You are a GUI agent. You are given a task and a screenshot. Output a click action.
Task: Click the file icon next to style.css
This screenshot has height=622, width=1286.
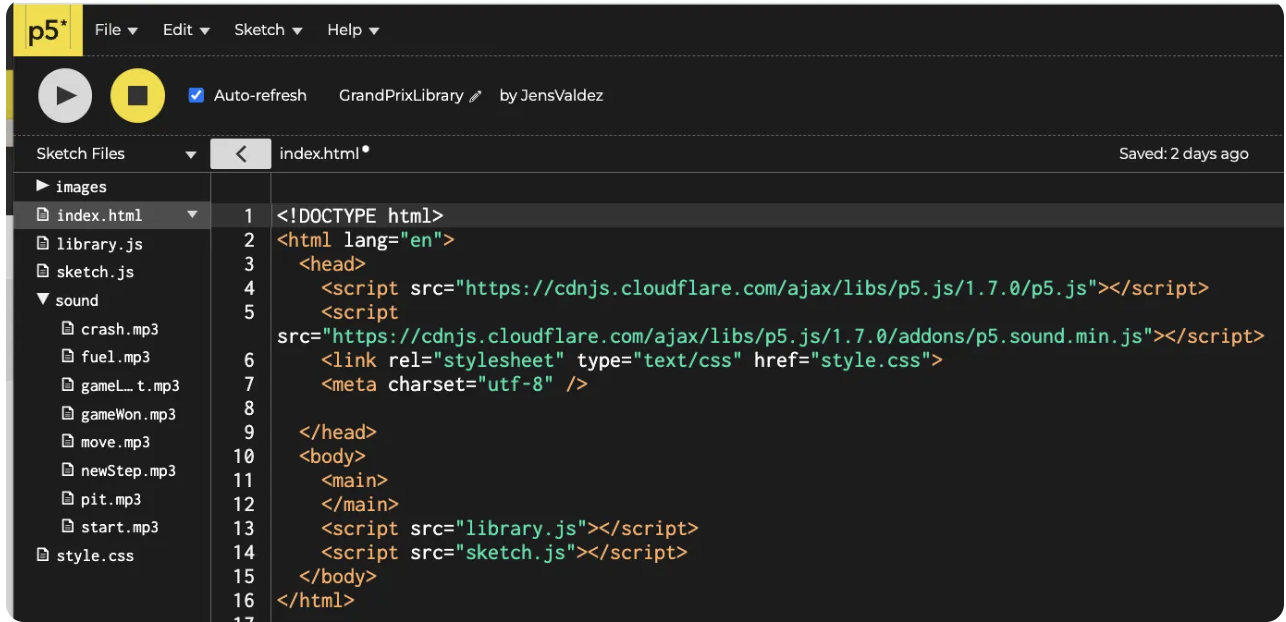(43, 555)
